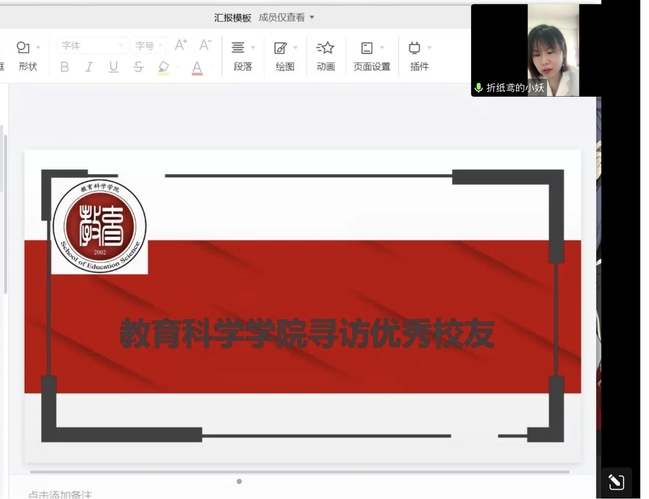Open the 插件 plugins menu
This screenshot has width=649, height=499.
418,55
